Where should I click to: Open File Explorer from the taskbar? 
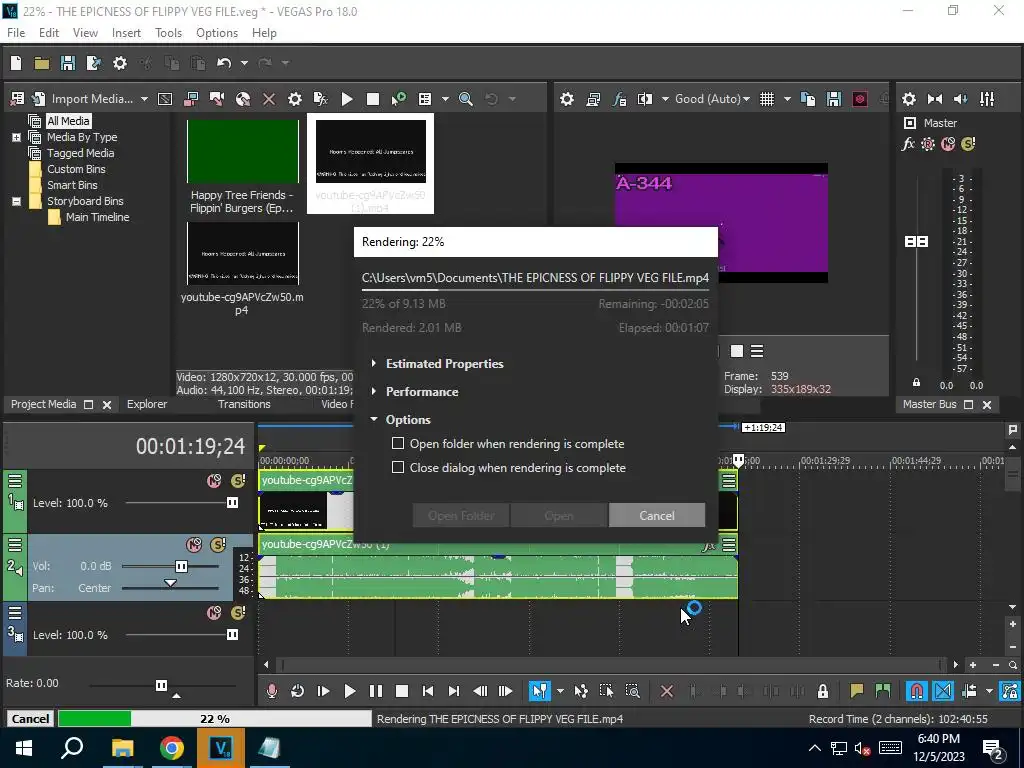point(122,748)
